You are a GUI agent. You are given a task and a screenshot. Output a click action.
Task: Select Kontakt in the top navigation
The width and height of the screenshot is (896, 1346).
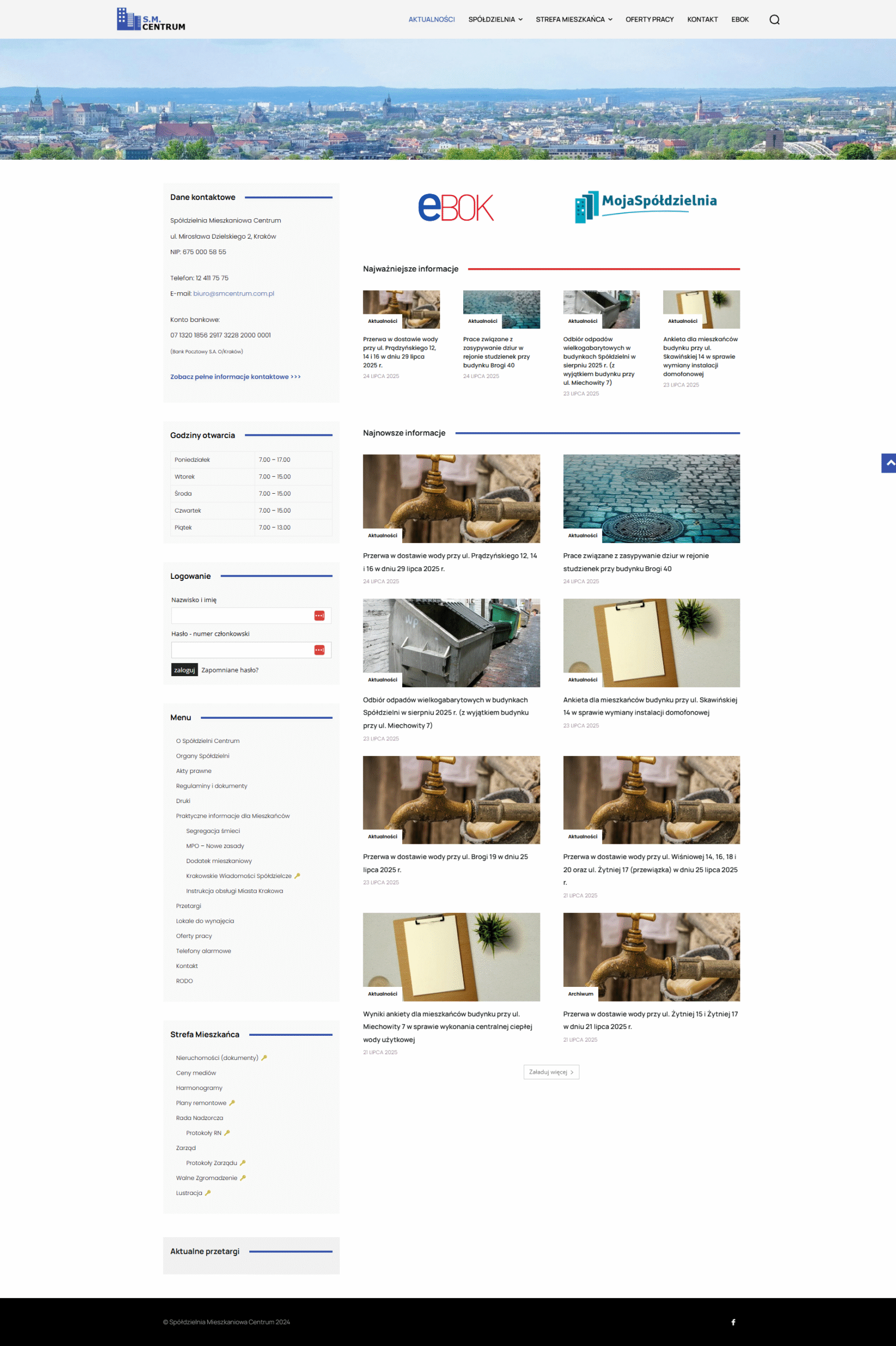[x=702, y=19]
